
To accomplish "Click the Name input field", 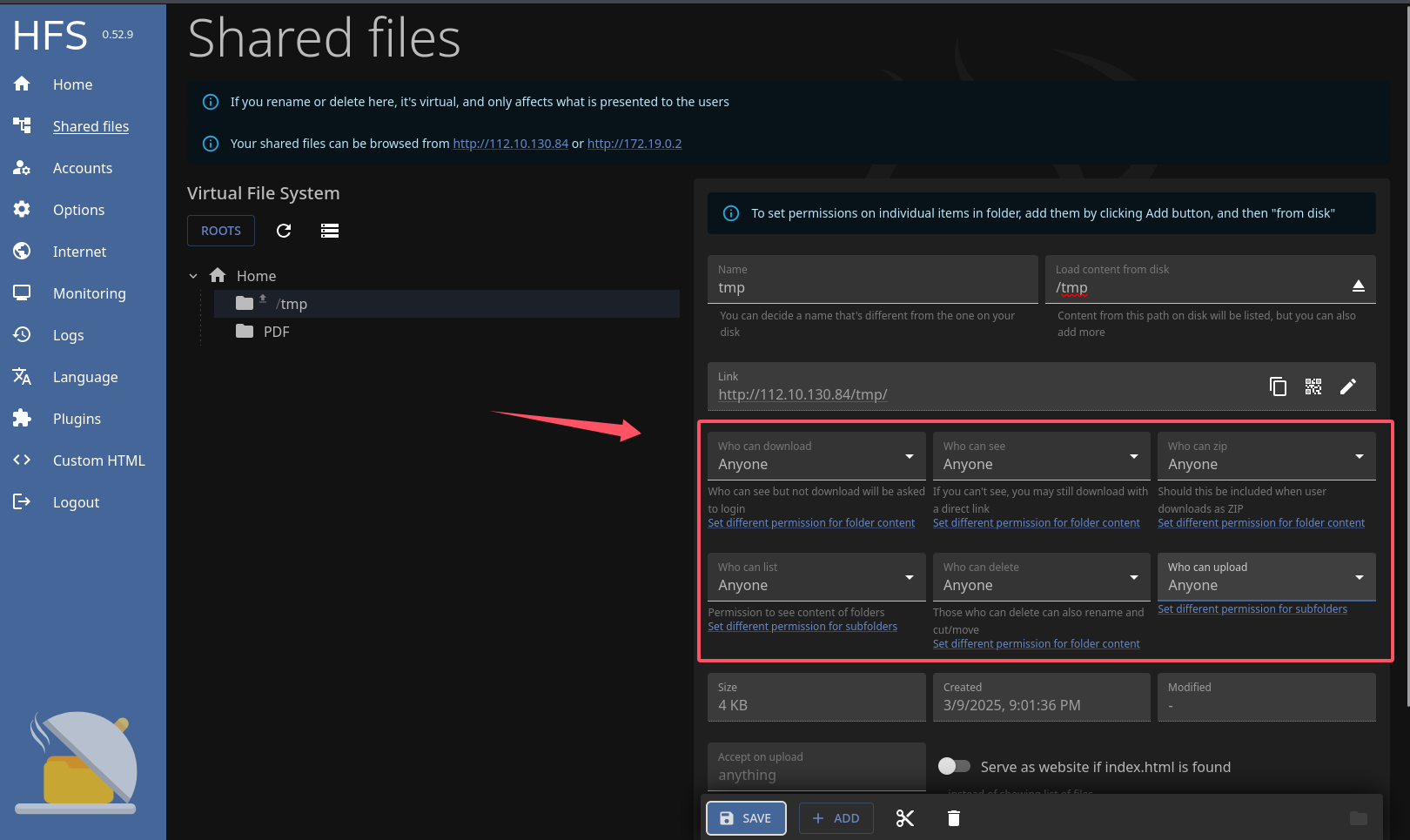I will click(x=872, y=287).
